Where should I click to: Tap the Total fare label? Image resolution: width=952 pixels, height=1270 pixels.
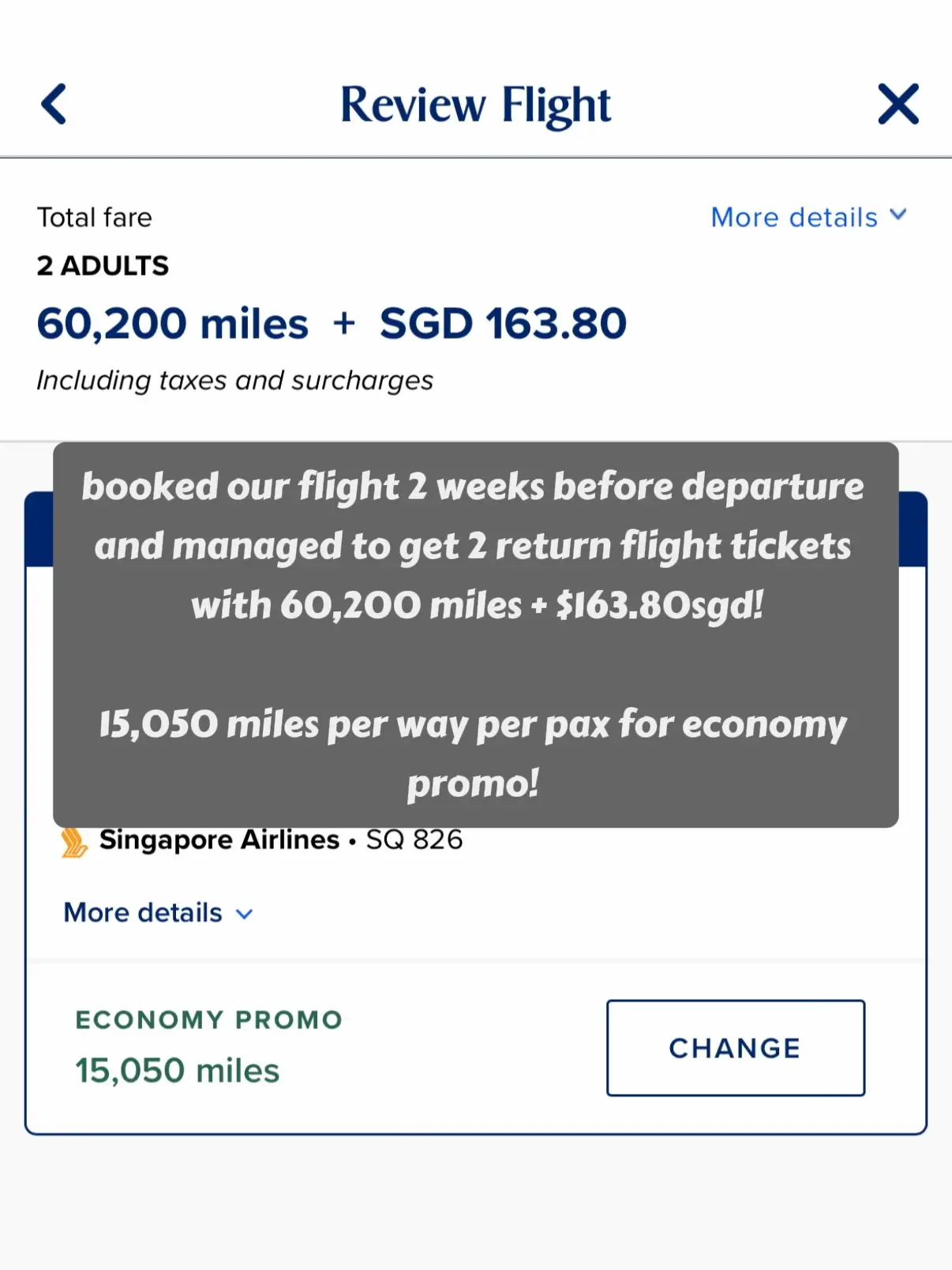tap(94, 217)
